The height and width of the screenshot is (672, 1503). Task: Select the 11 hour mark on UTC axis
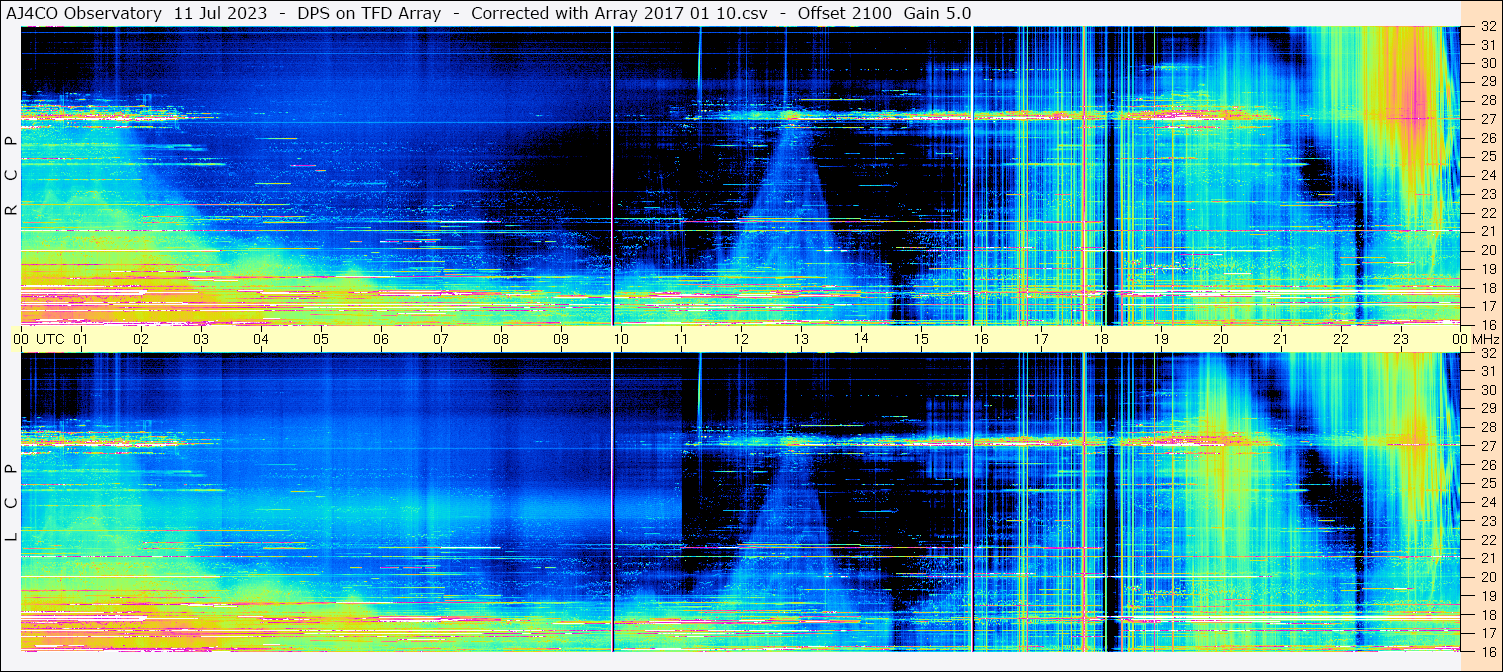(681, 339)
